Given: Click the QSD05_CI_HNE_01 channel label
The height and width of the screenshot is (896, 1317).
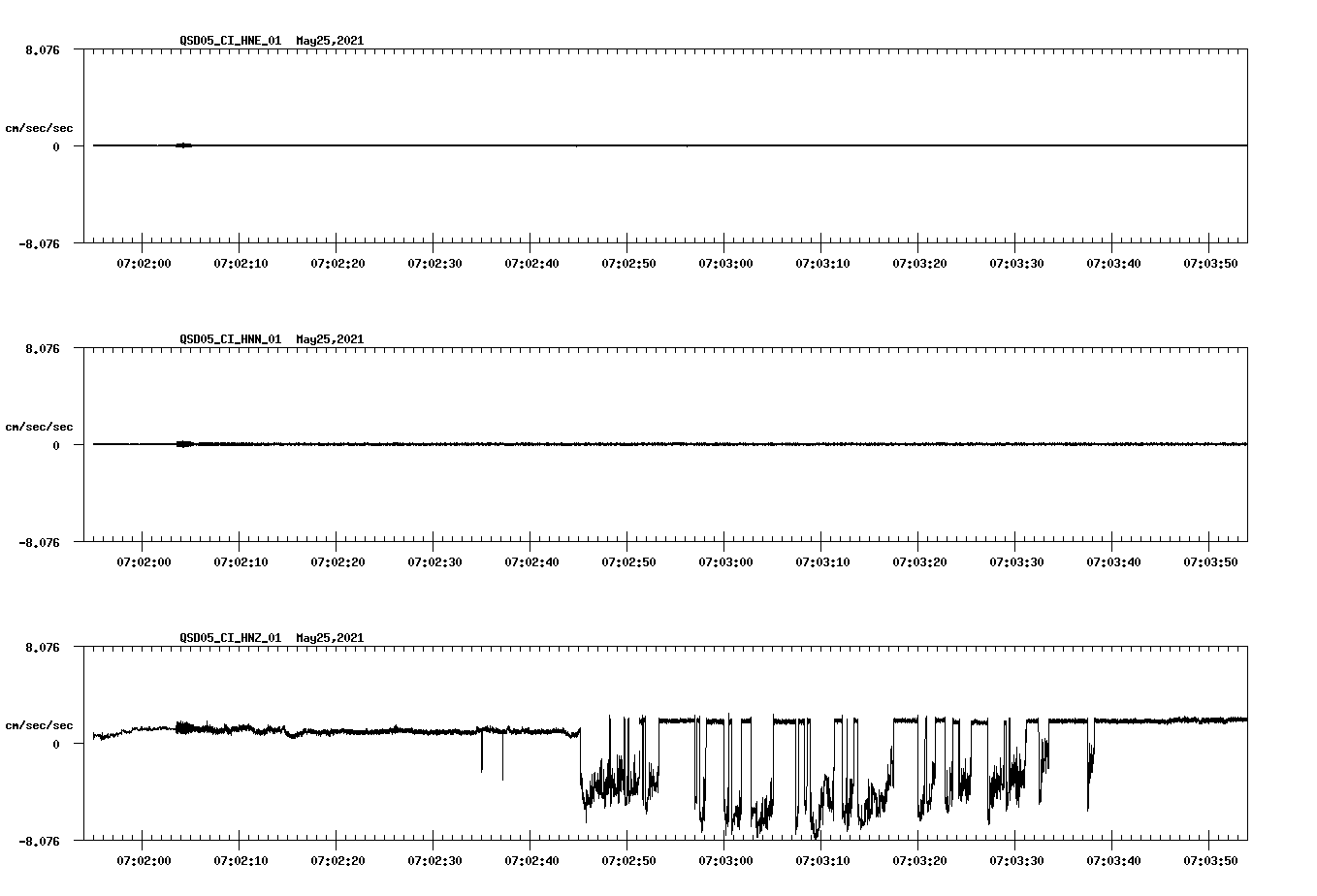Looking at the screenshot, I should [x=227, y=42].
